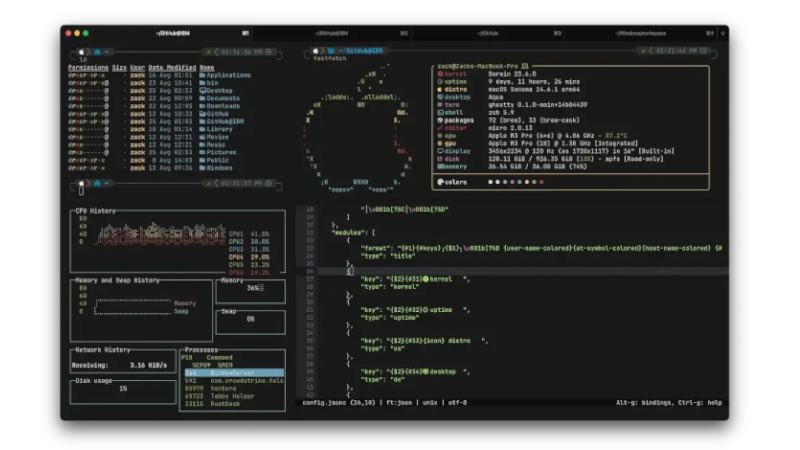Click the Applications folder icon in the listing

point(203,75)
